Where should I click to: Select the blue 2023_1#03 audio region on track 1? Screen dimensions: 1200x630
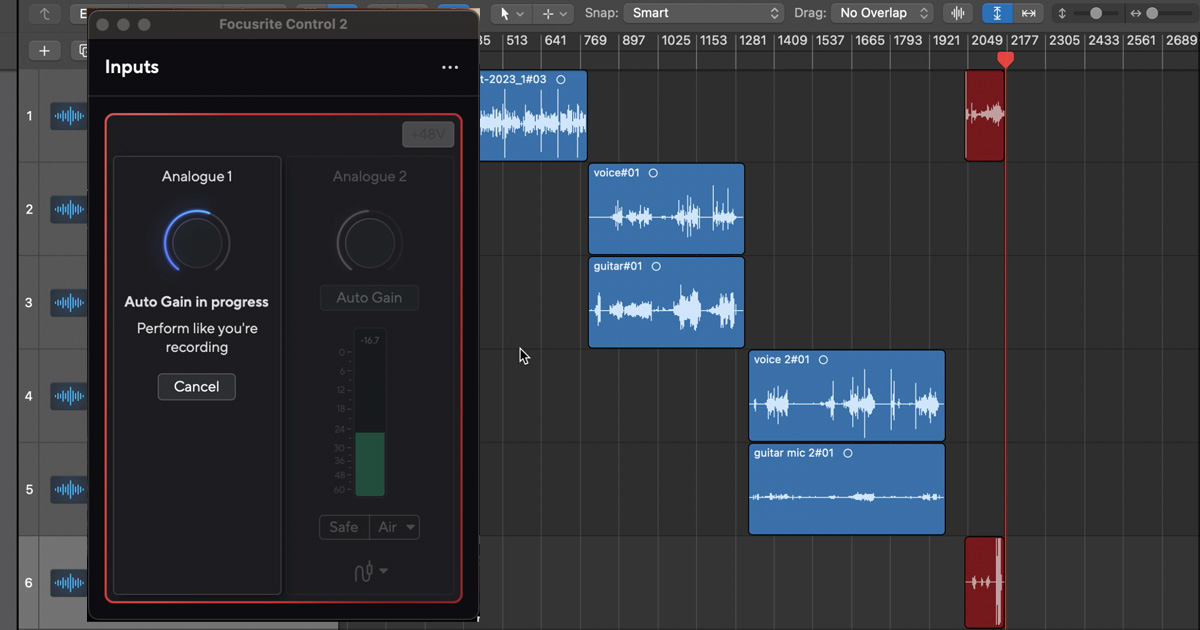point(532,116)
